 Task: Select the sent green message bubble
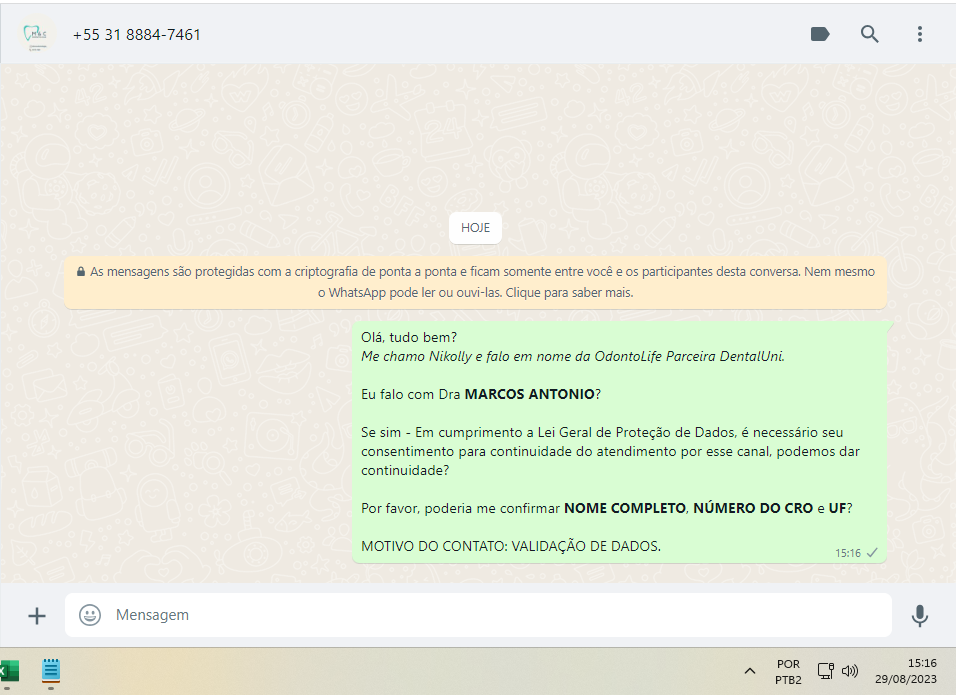click(x=619, y=441)
